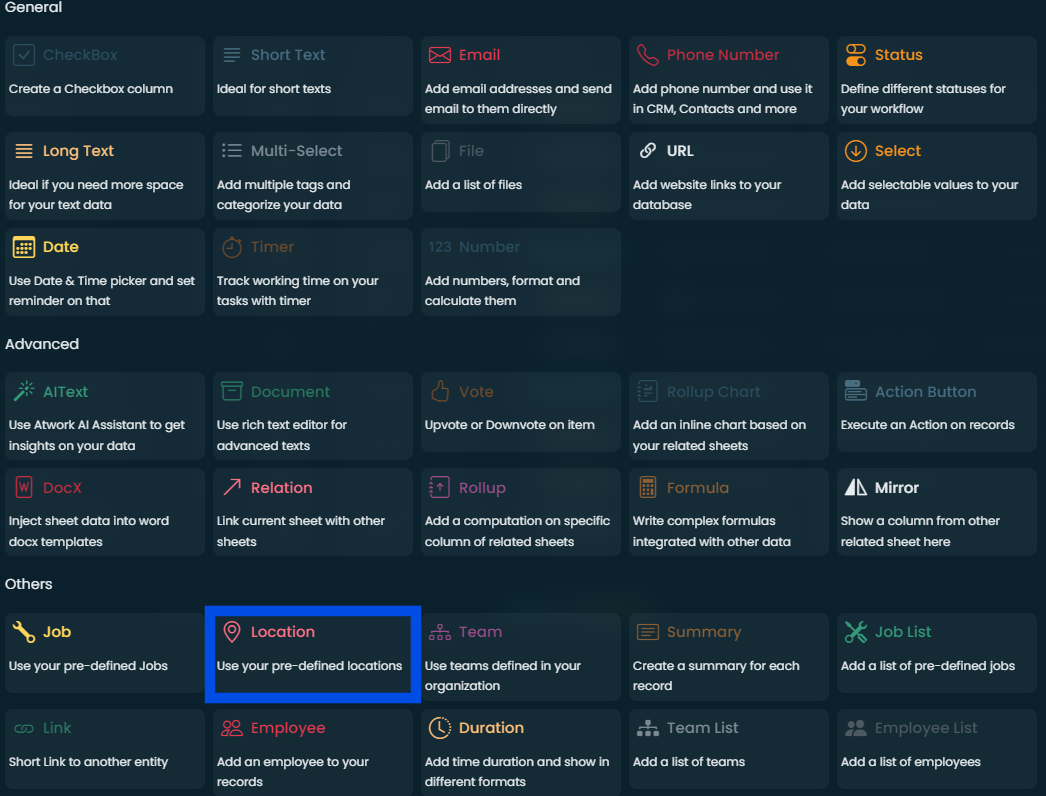
Task: Click 'Show a column from other related sheet' text
Action: 920,531
